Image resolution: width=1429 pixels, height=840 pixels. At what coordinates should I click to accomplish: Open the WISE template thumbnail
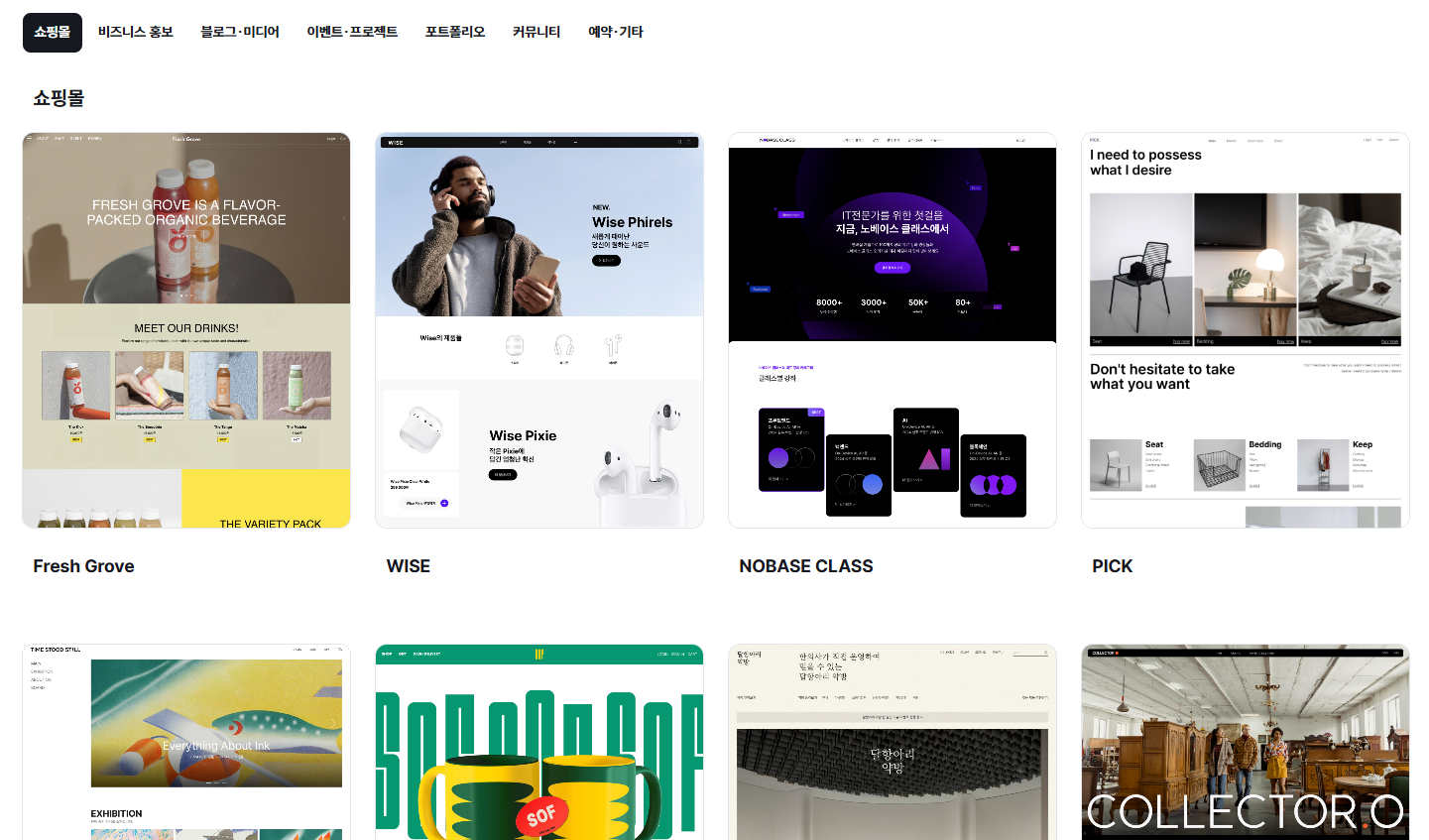(x=539, y=330)
